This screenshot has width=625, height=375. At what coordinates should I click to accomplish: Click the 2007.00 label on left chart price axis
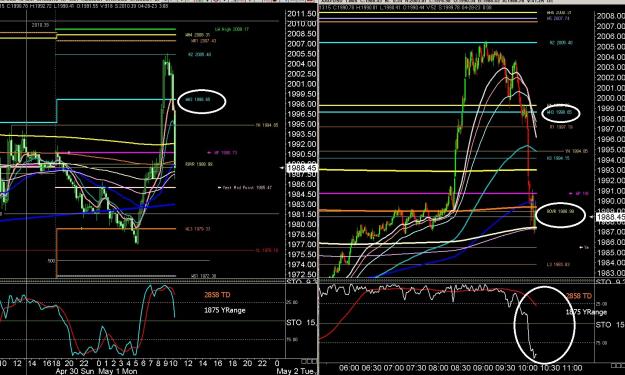pyautogui.click(x=302, y=44)
